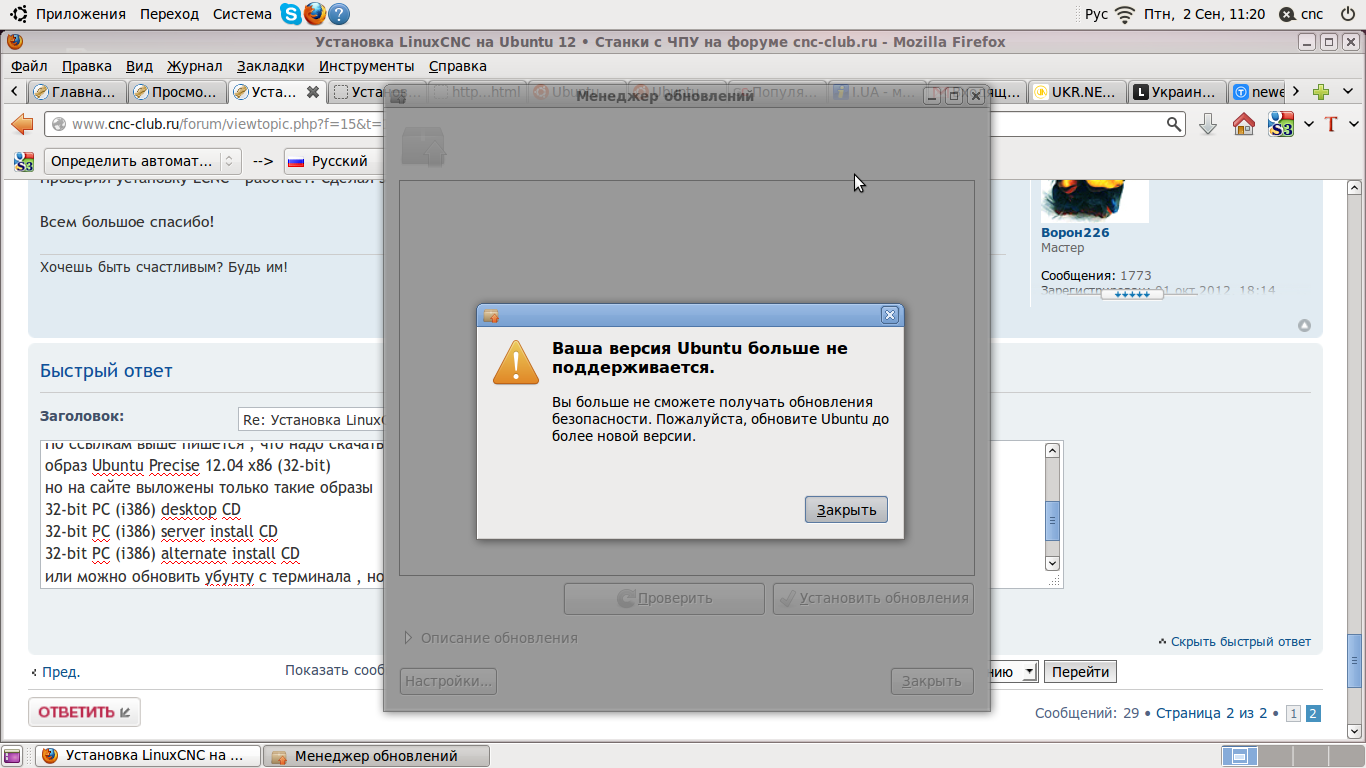Go to Firefox home page icon
This screenshot has width=1366, height=768.
[1244, 124]
